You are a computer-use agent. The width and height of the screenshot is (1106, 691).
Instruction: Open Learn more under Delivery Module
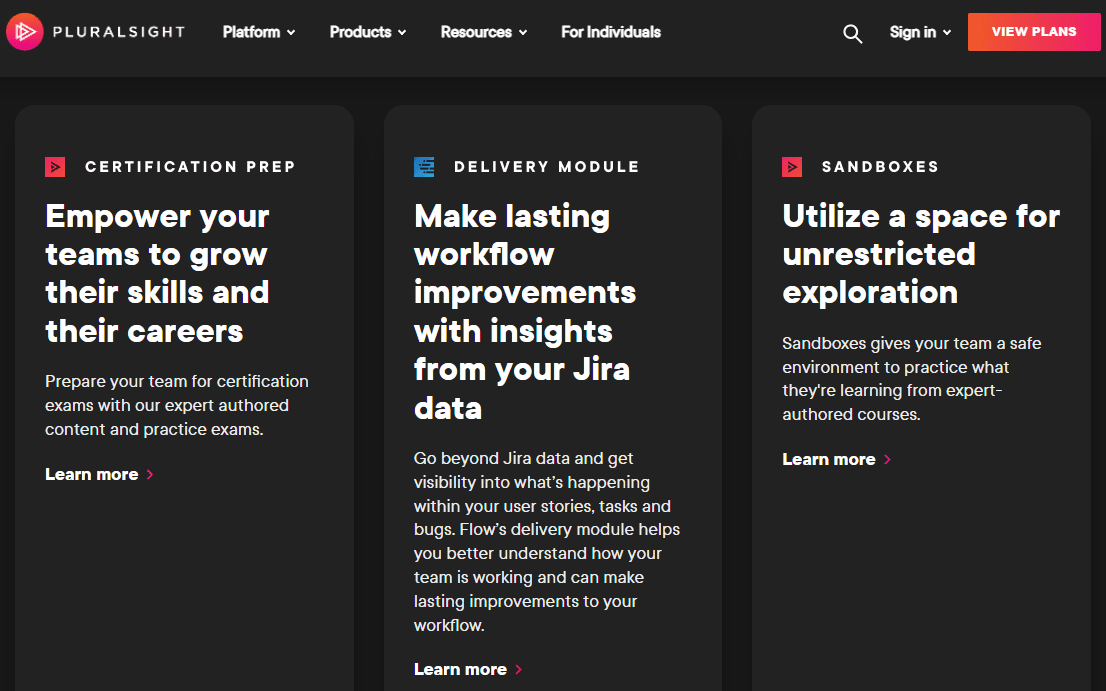coord(460,670)
